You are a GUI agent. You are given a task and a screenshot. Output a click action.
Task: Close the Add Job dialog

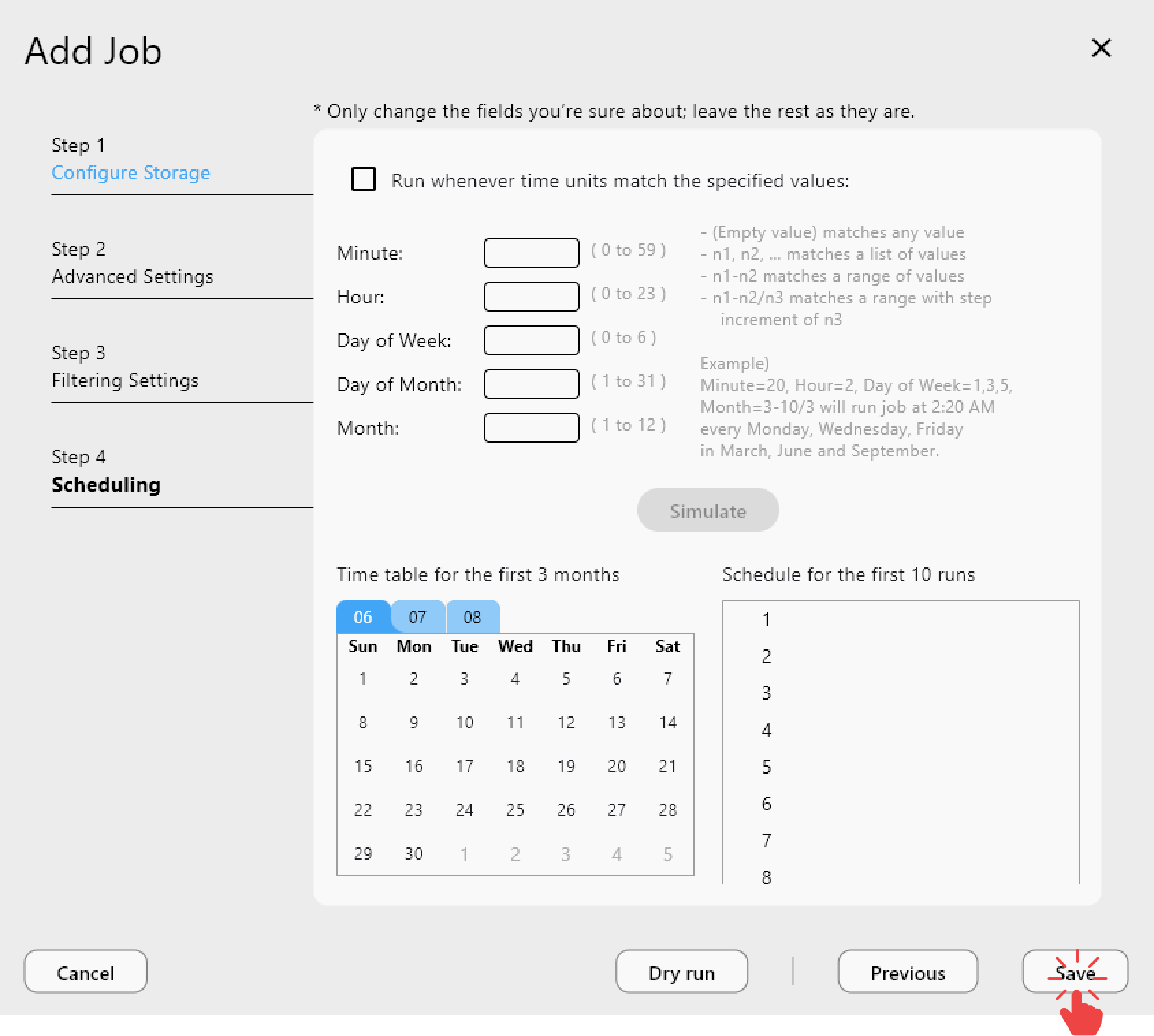point(1101,49)
